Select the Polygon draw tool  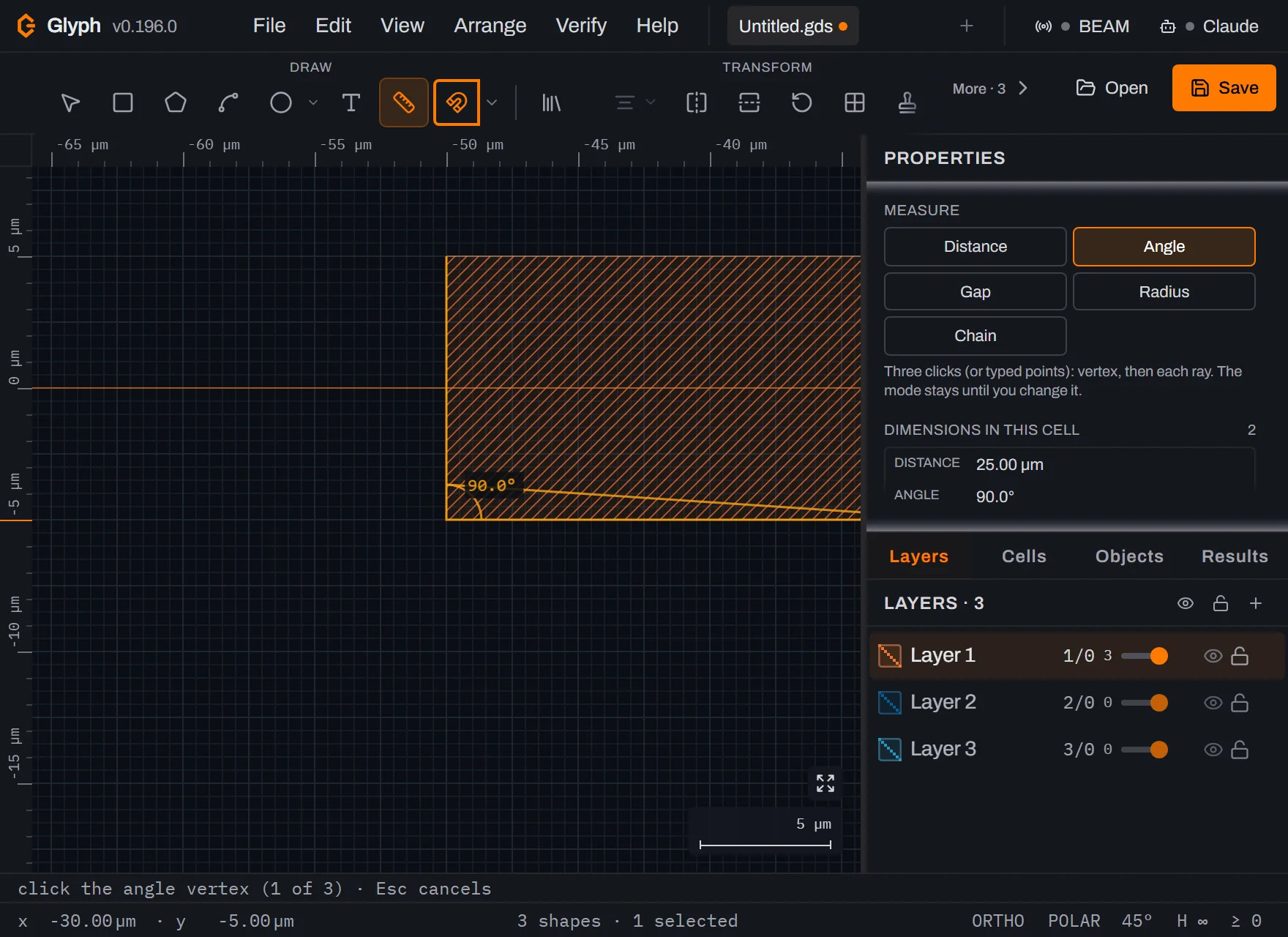click(x=176, y=102)
